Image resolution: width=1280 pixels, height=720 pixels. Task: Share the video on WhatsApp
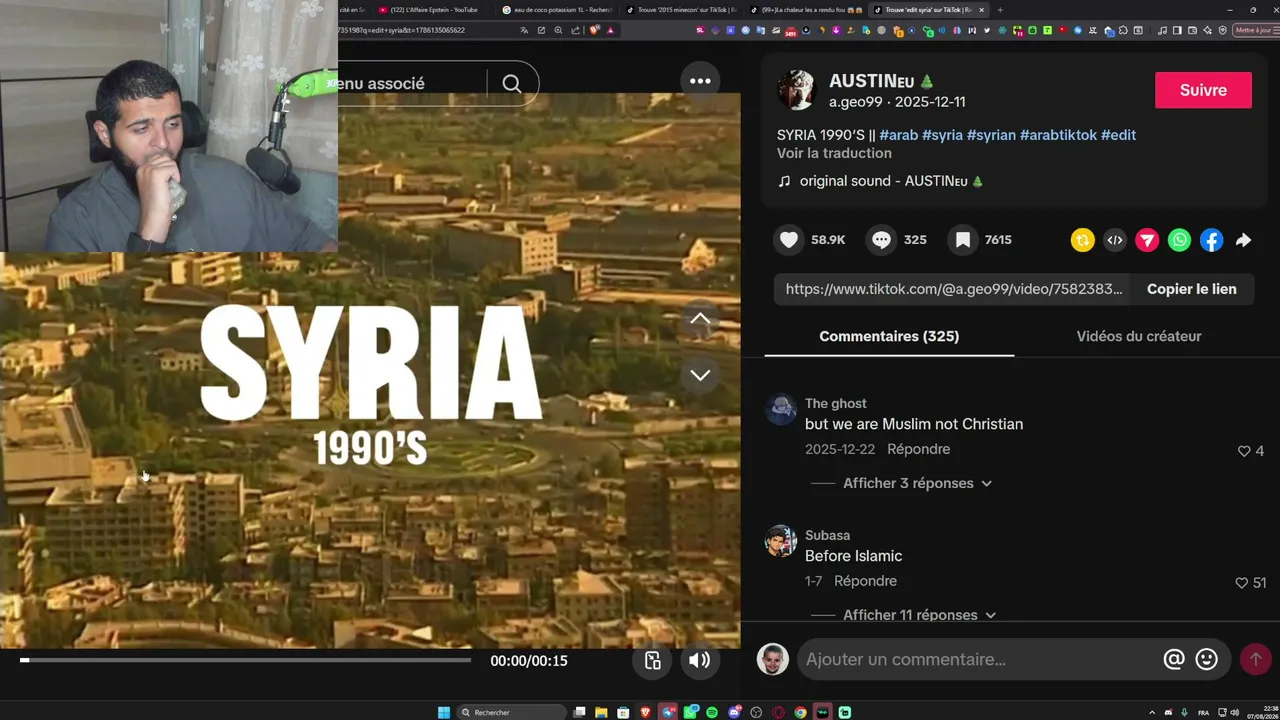coord(1179,240)
